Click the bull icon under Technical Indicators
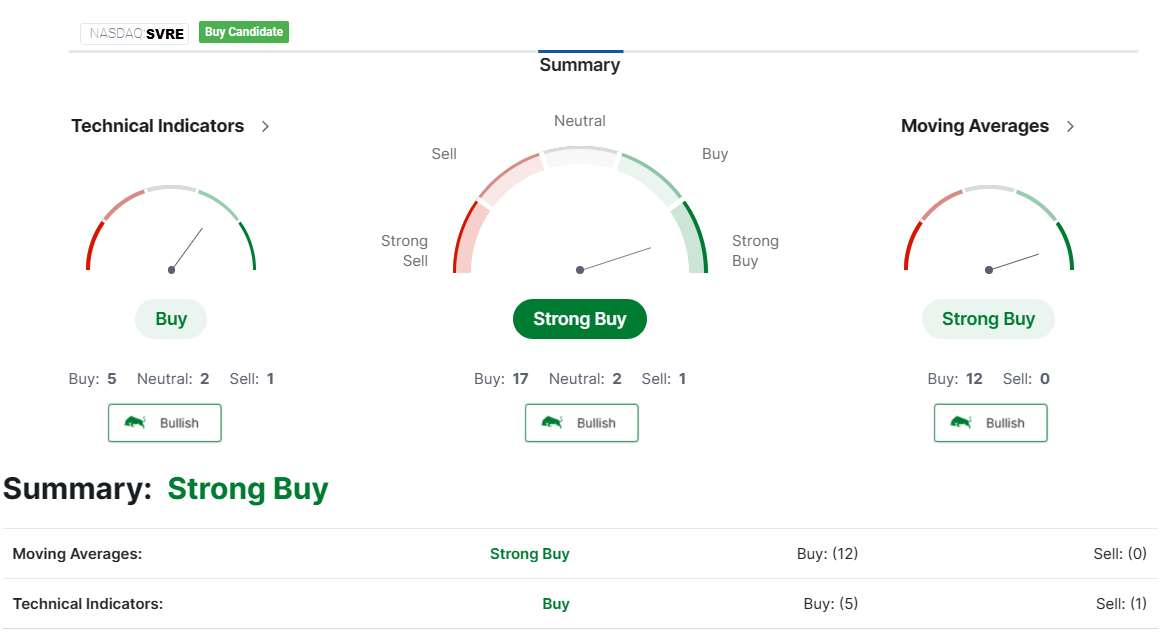 click(x=135, y=422)
